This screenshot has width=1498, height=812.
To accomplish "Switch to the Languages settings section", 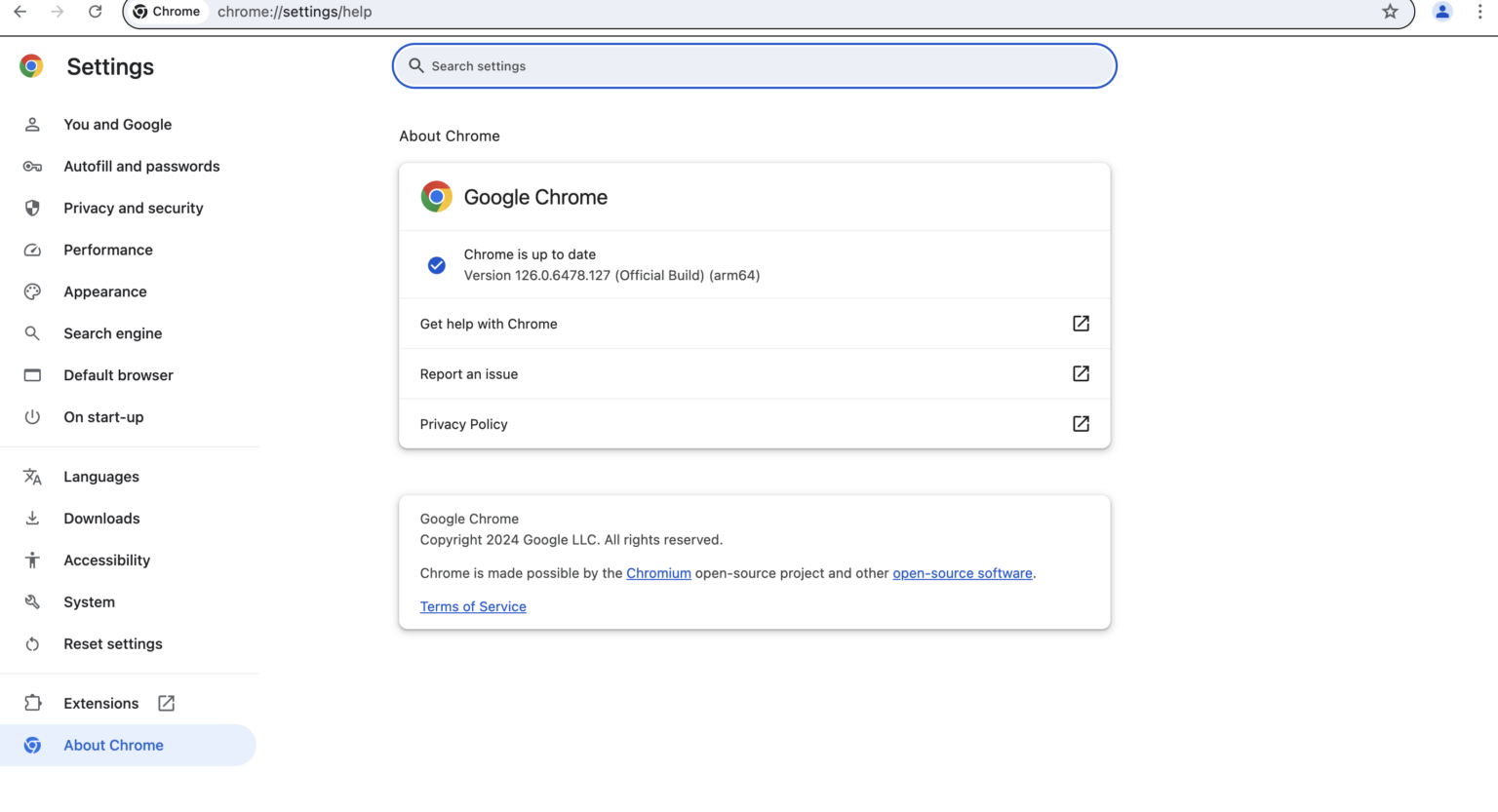I will (100, 477).
